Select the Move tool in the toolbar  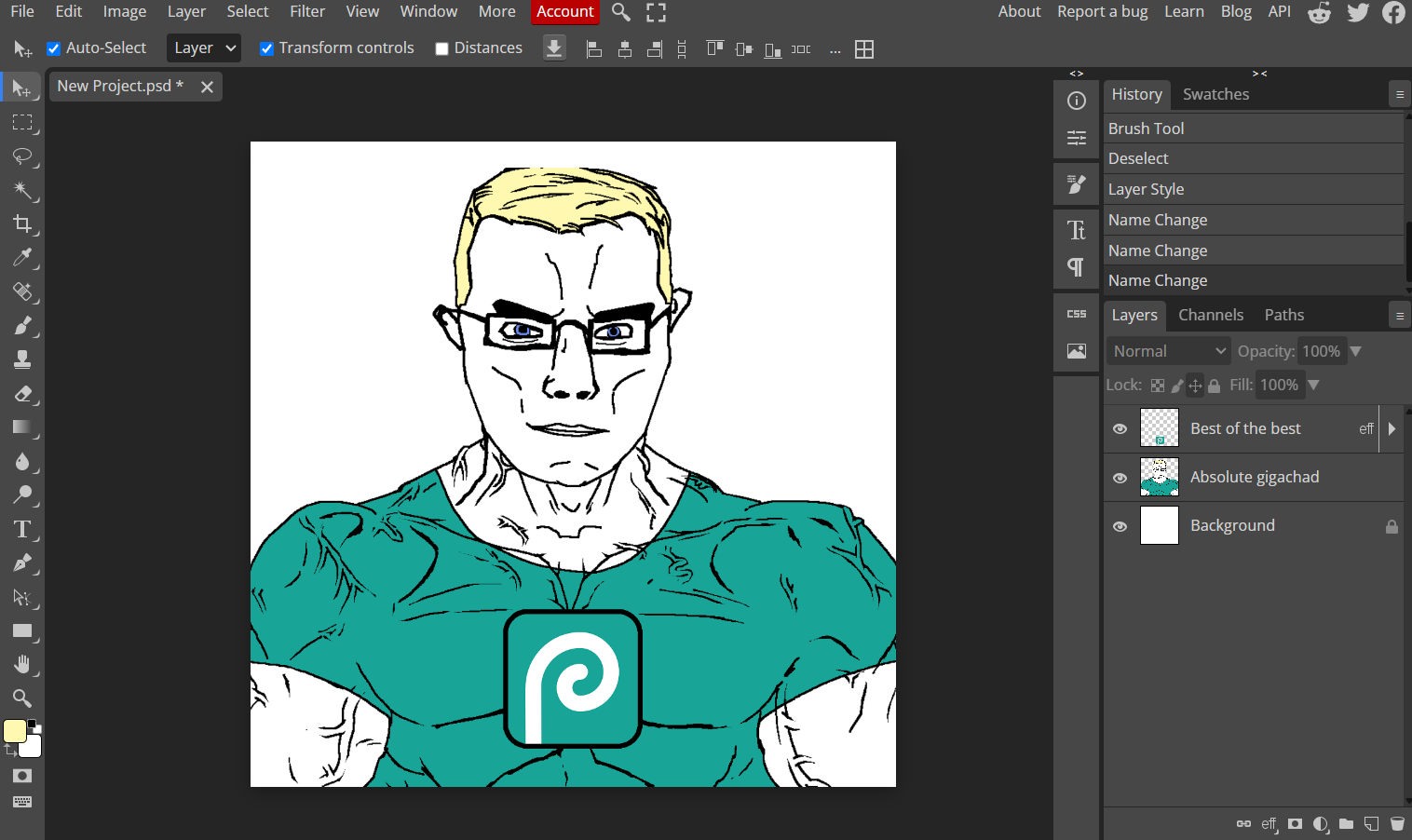tap(21, 88)
